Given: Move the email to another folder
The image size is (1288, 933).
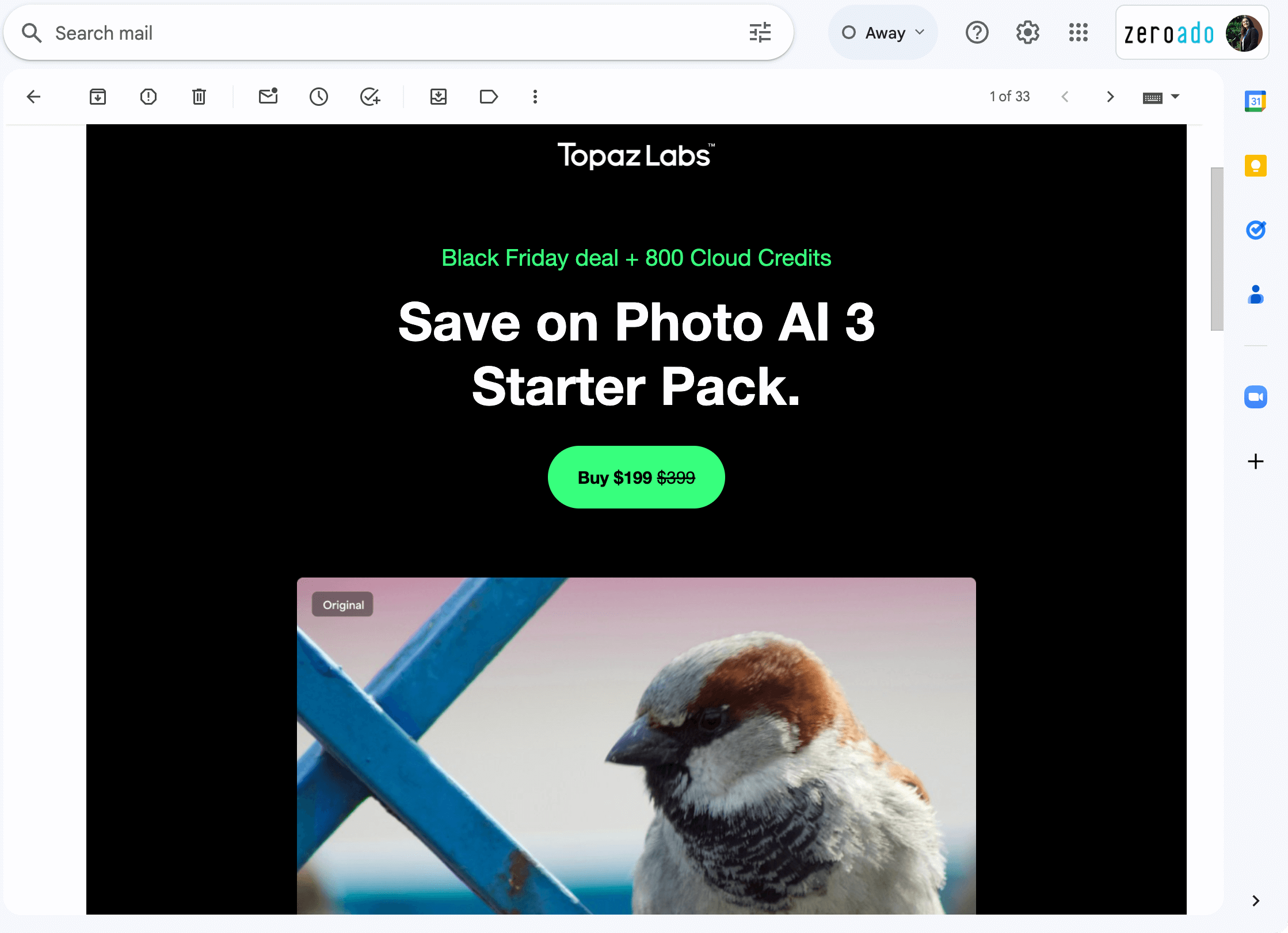Looking at the screenshot, I should tap(438, 97).
